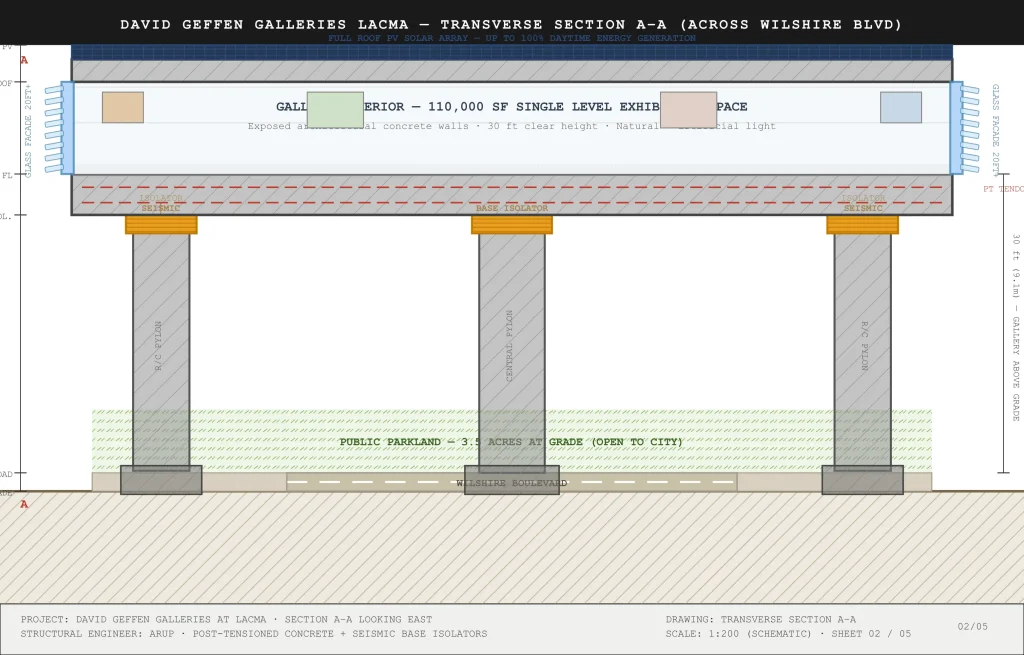Click the '30 ft clear height' description line
The image size is (1024, 655).
[511, 126]
